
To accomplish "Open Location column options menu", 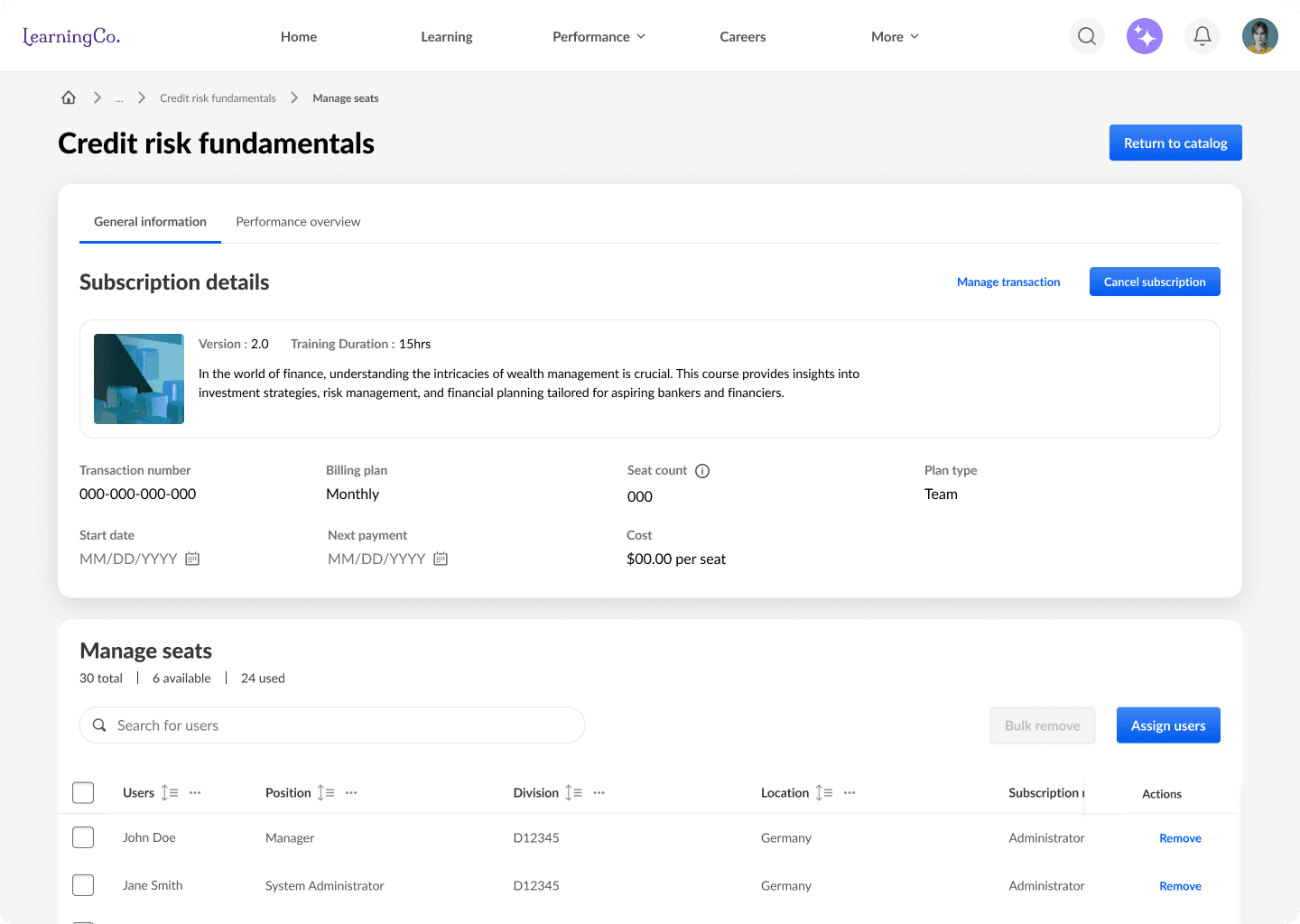I will [x=850, y=792].
